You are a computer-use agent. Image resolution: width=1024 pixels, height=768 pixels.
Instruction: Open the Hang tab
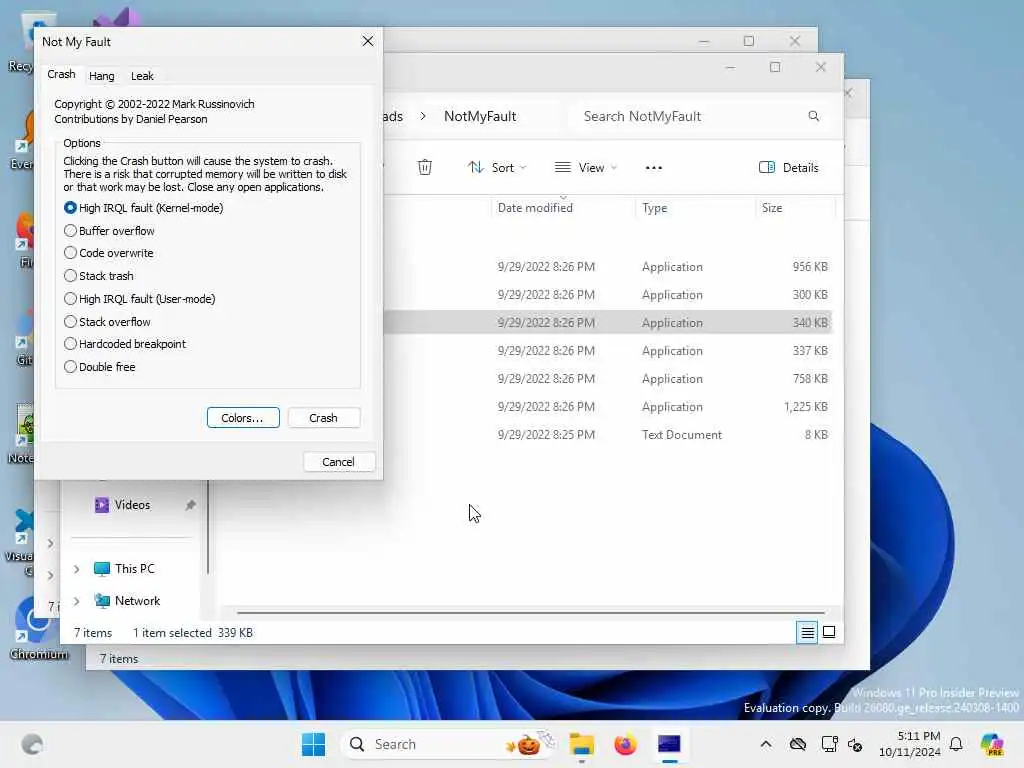(x=102, y=76)
